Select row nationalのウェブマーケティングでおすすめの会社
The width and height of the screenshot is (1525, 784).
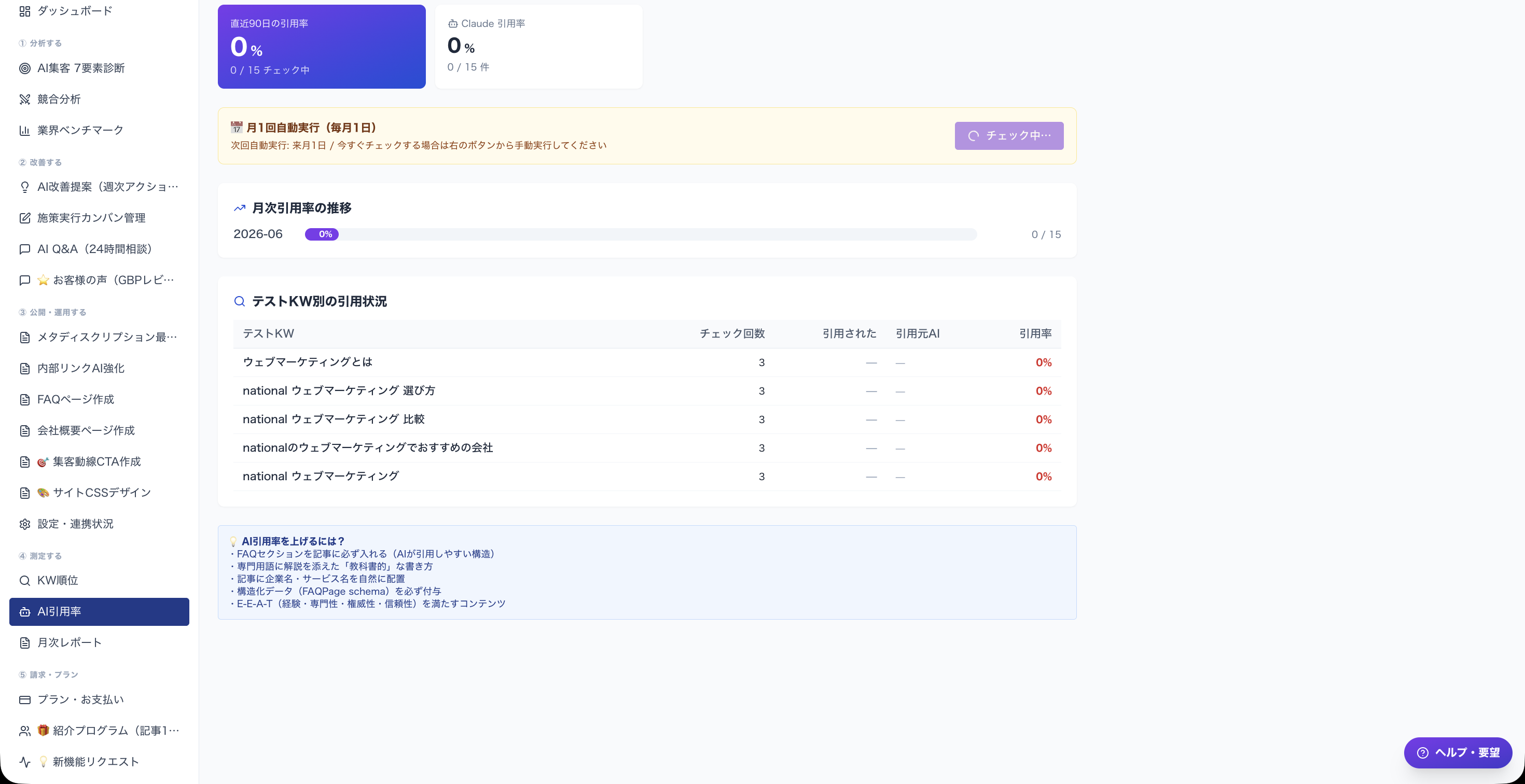[646, 448]
